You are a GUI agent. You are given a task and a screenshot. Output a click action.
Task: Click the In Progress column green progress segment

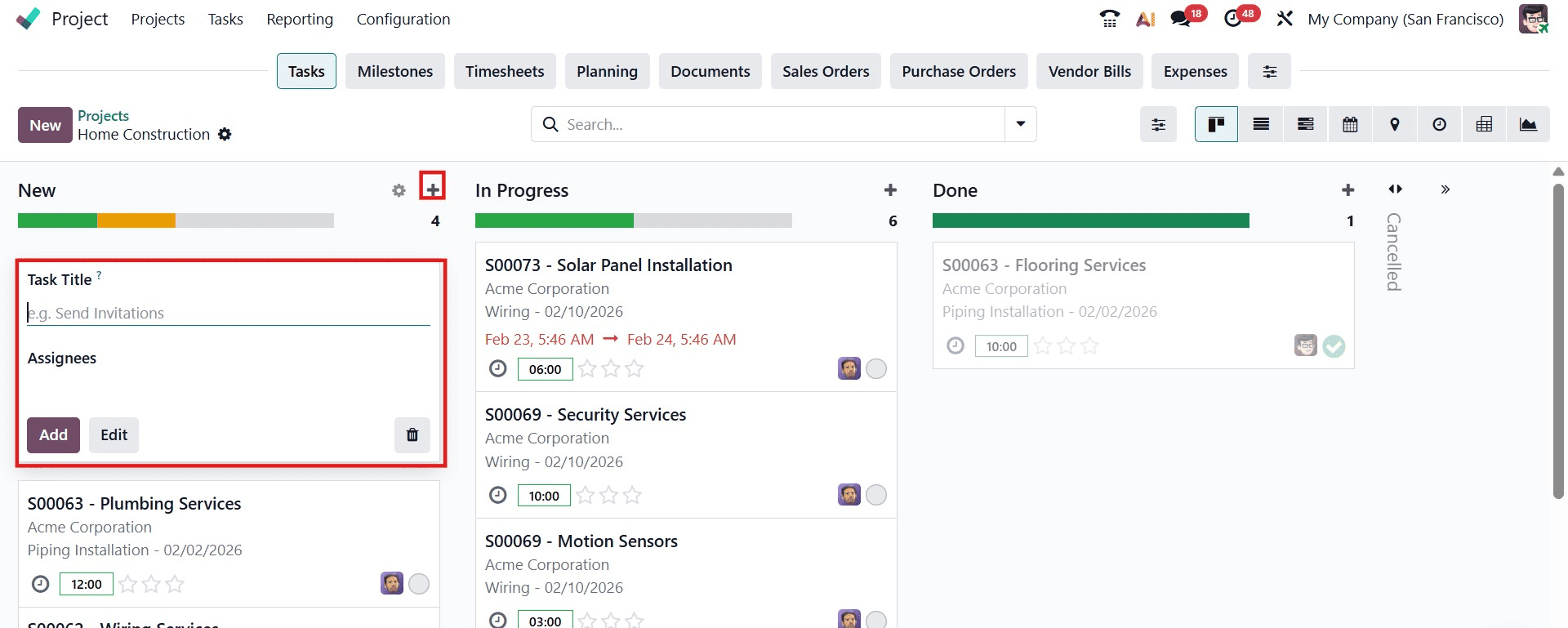click(555, 220)
